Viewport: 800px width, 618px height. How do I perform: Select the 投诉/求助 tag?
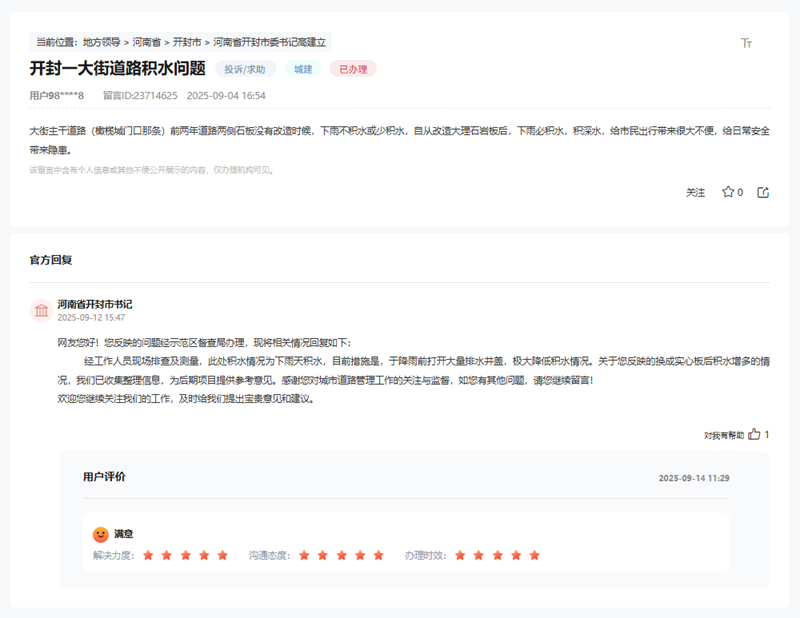click(x=245, y=69)
